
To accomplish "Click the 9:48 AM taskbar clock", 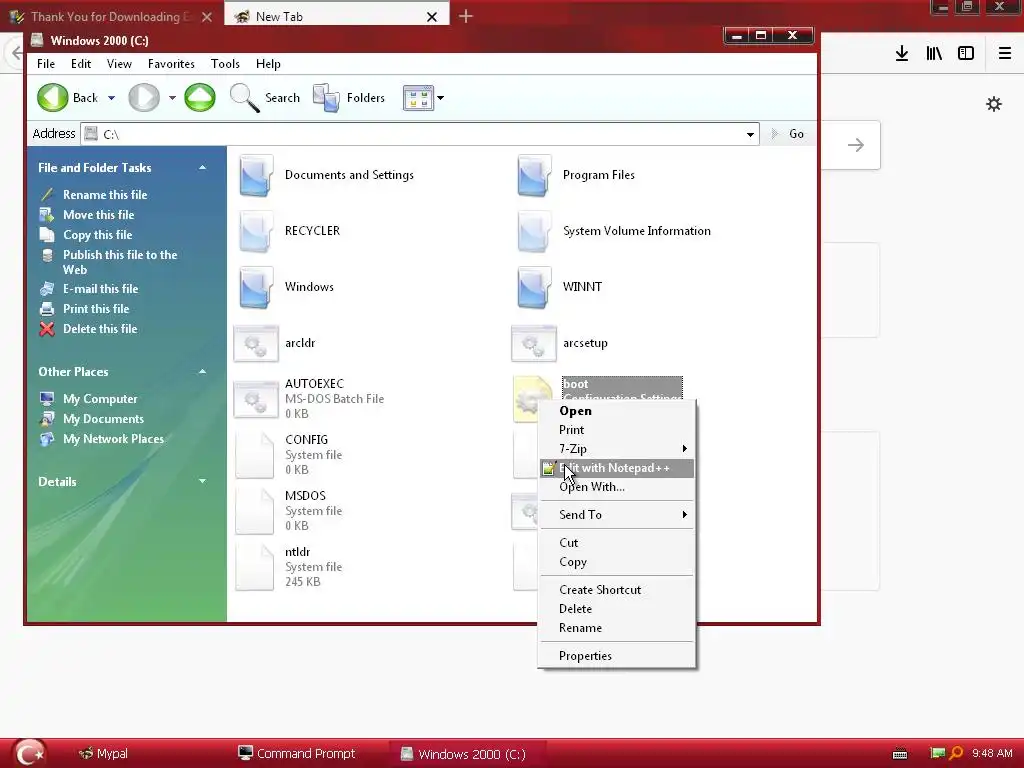I will tap(991, 754).
